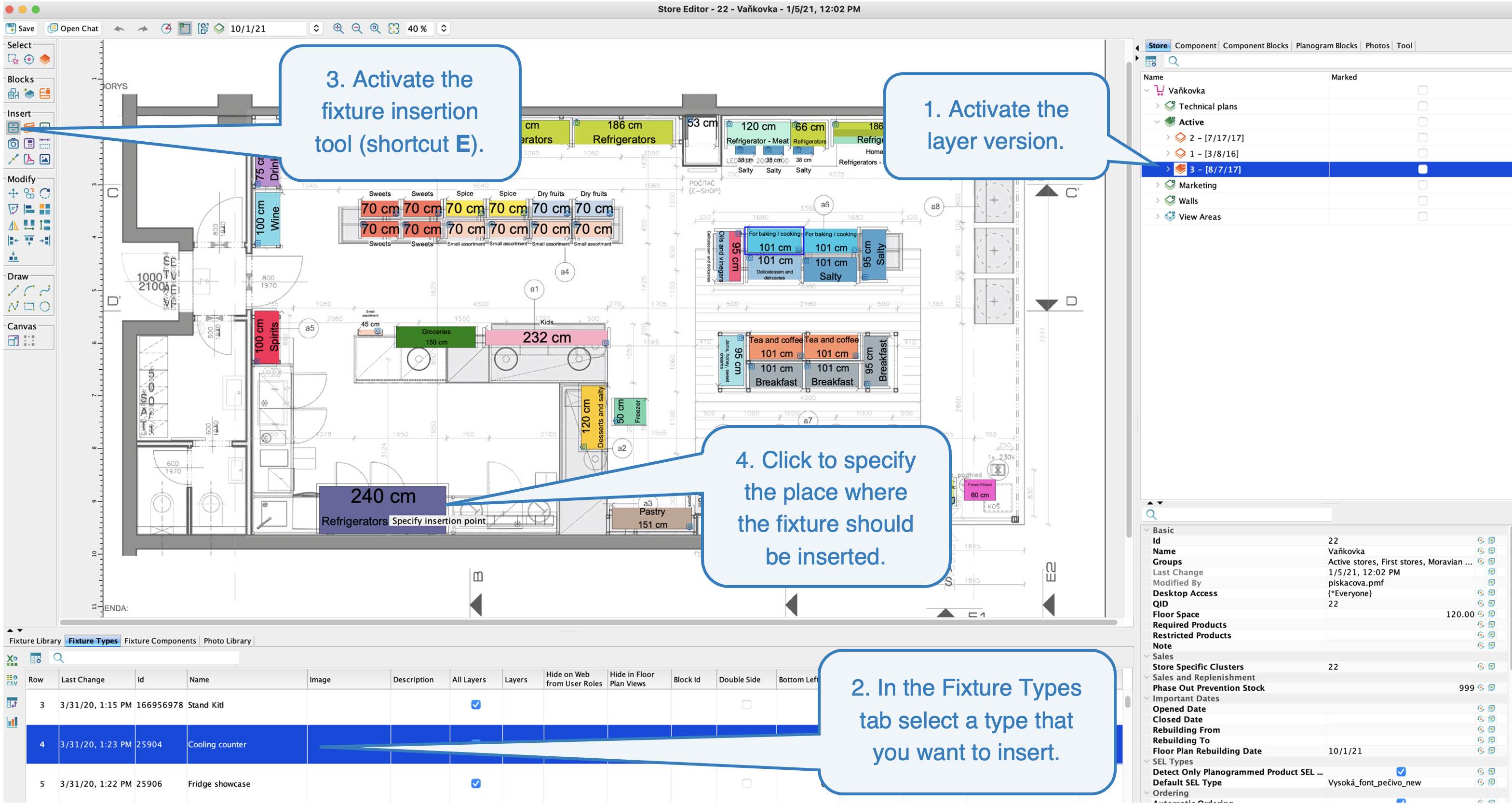Click the date field stepper arrows
Viewport: 1512px width, 805px height.
[316, 28]
